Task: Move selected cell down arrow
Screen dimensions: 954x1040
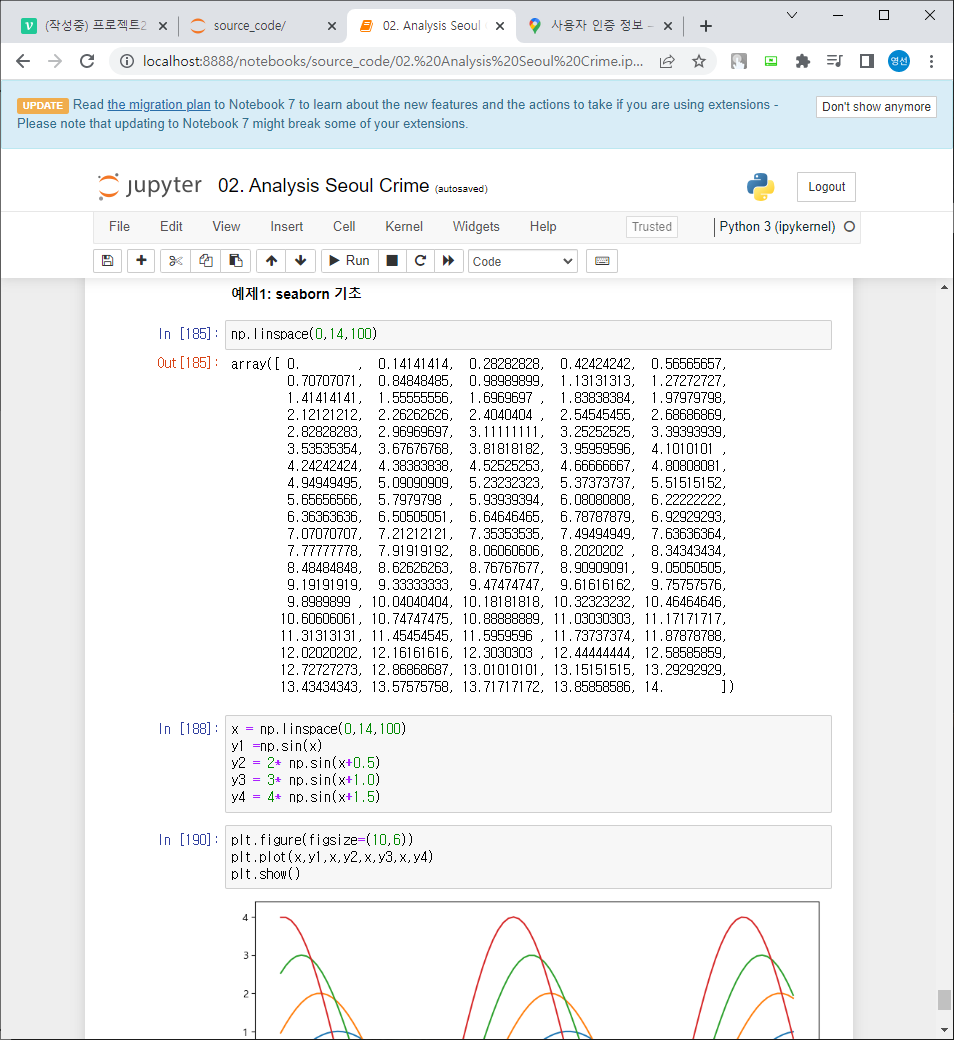Action: click(x=301, y=261)
